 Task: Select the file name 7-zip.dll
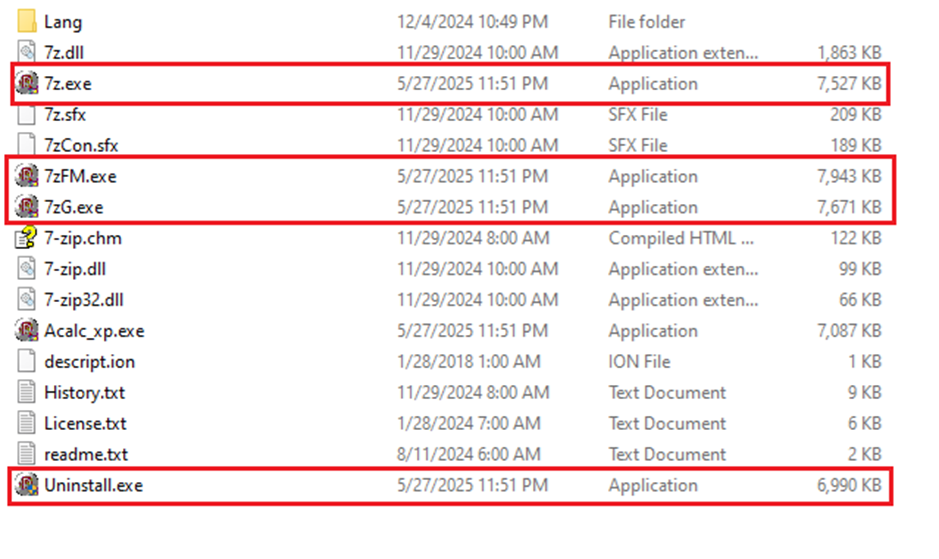point(75,269)
